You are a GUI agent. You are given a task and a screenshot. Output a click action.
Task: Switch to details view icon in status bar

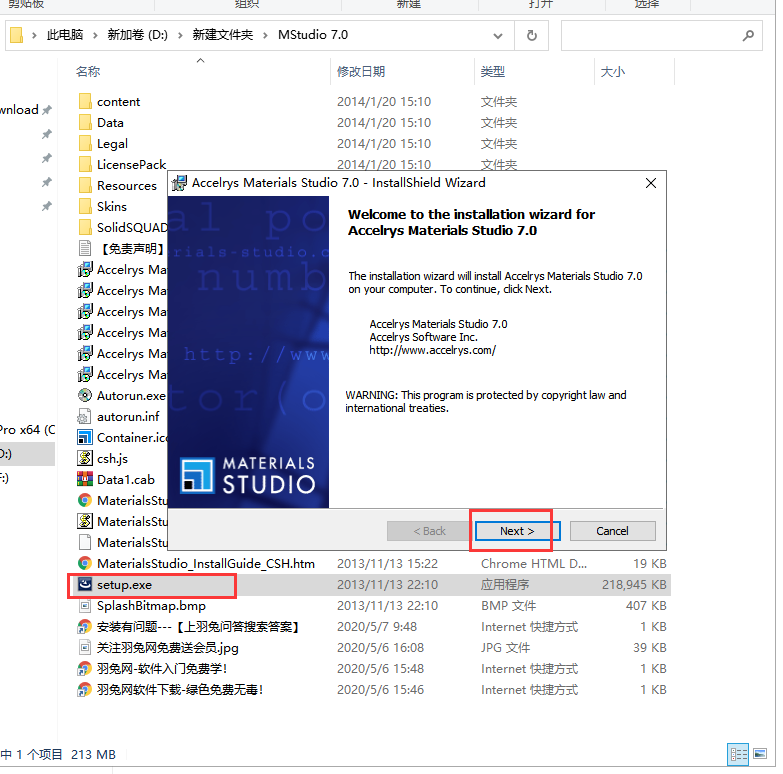click(739, 754)
